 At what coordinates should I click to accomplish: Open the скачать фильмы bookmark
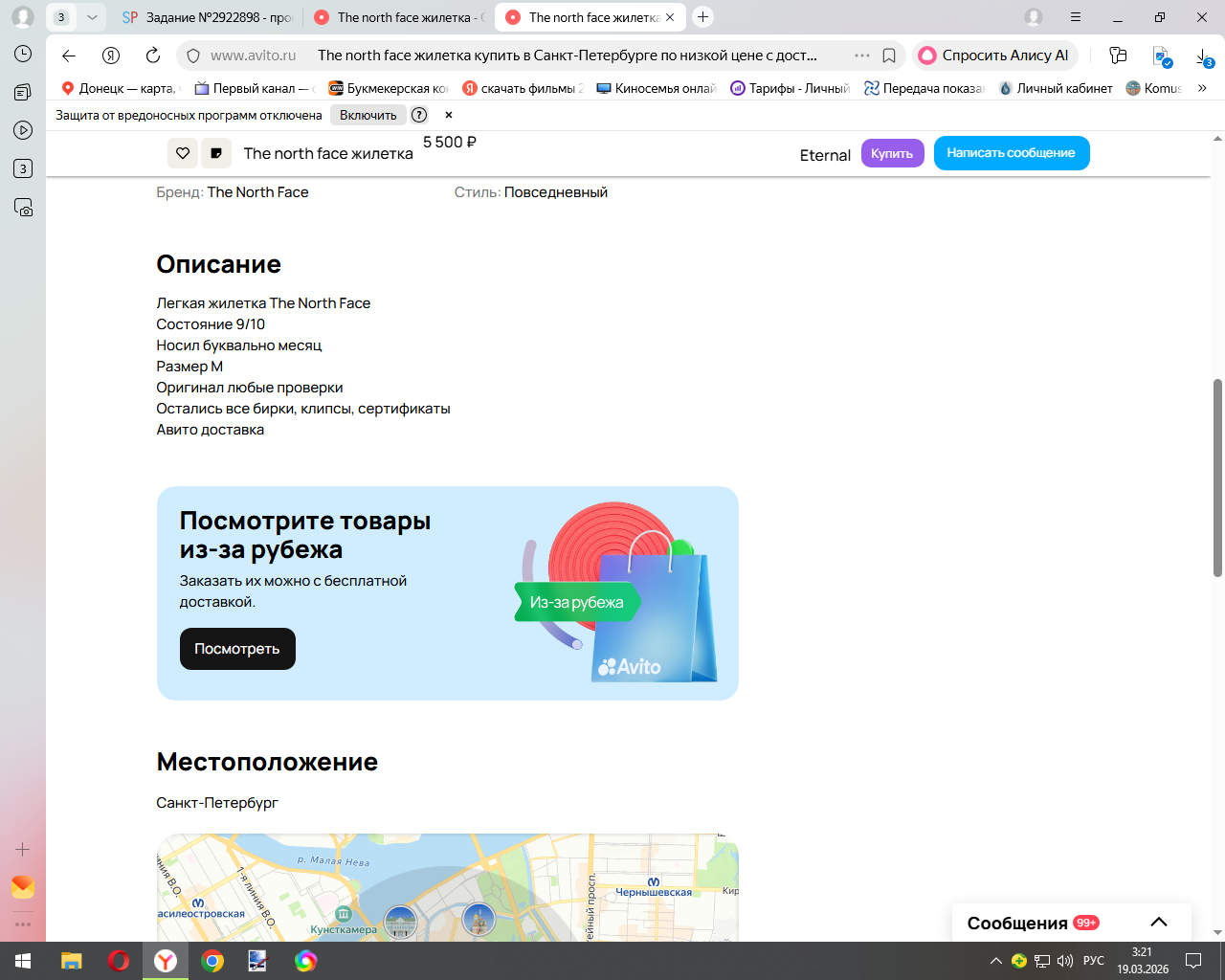(523, 88)
